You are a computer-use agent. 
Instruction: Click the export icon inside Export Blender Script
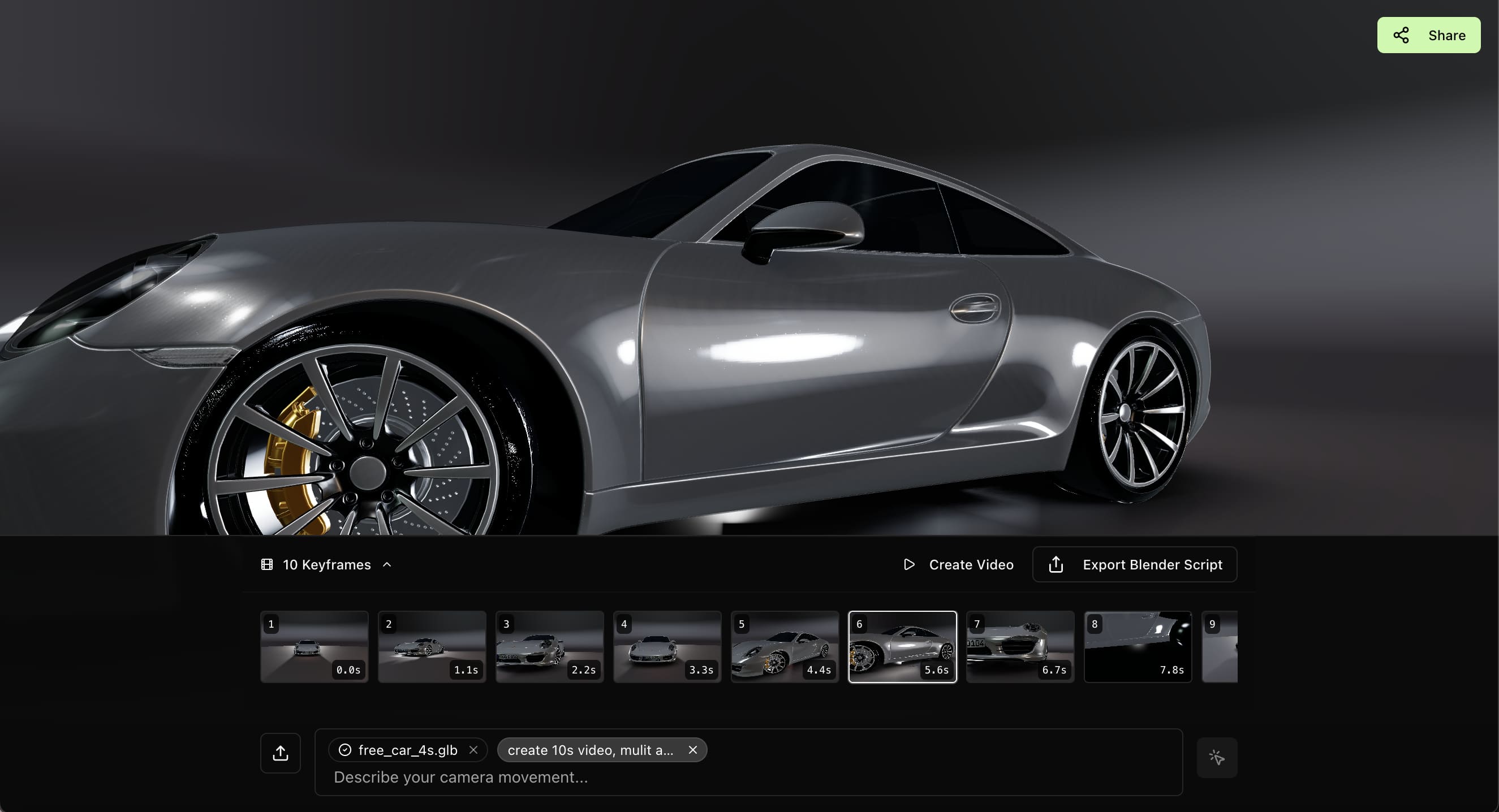pos(1056,564)
